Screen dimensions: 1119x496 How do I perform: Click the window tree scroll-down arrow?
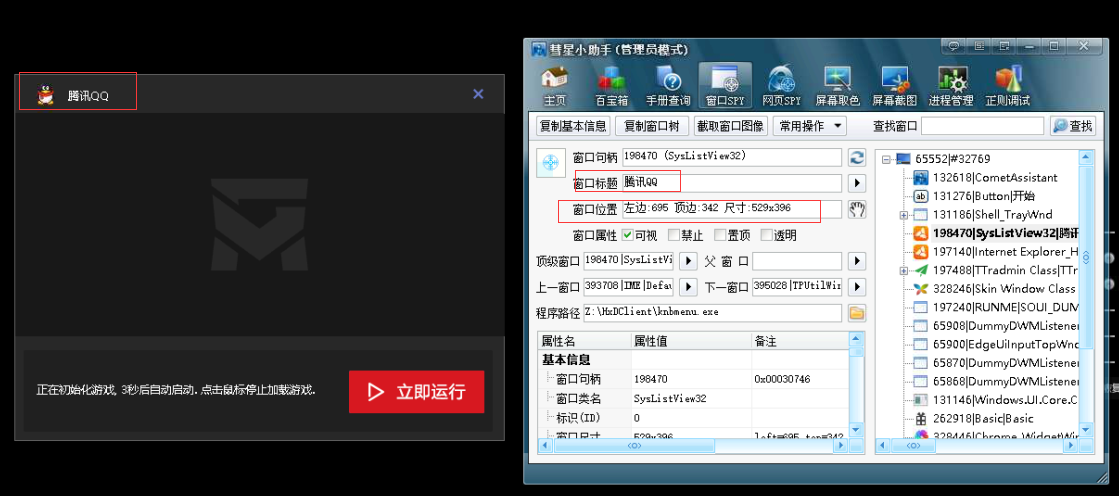click(1086, 430)
